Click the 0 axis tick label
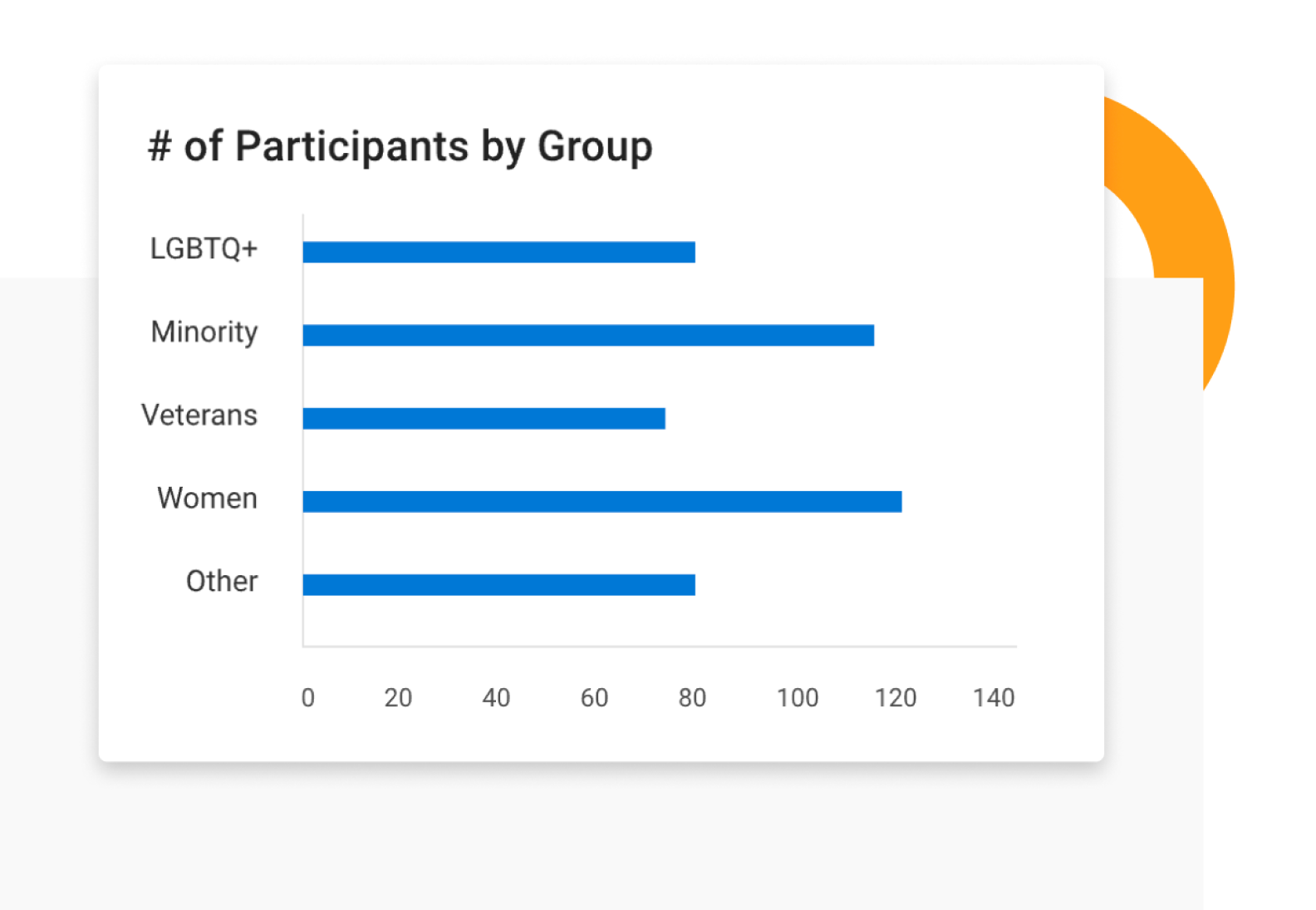The width and height of the screenshot is (1316, 910). tap(307, 697)
